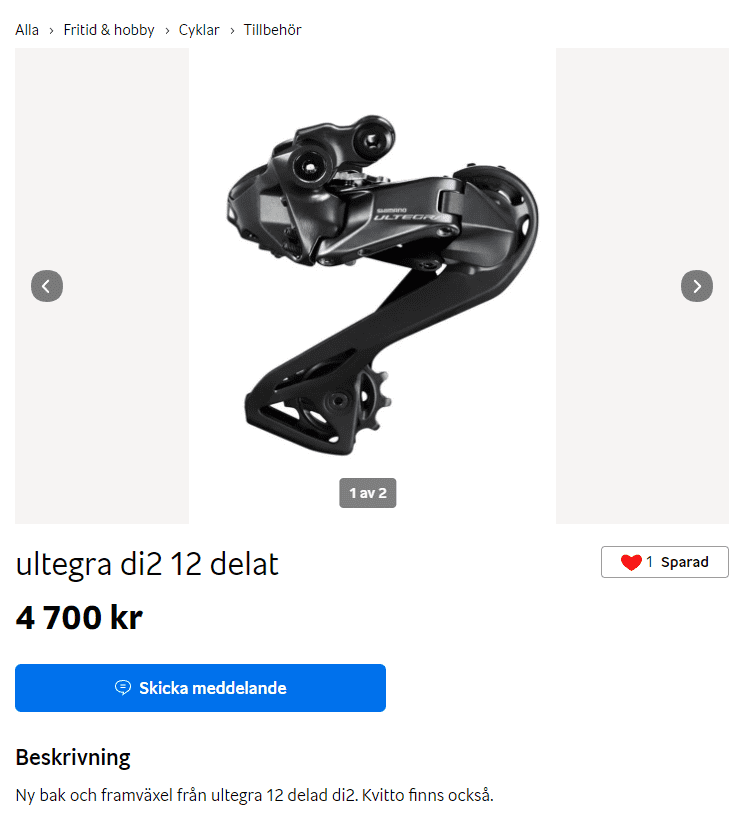
Task: Click the saved count number beside heart
Action: tap(650, 562)
